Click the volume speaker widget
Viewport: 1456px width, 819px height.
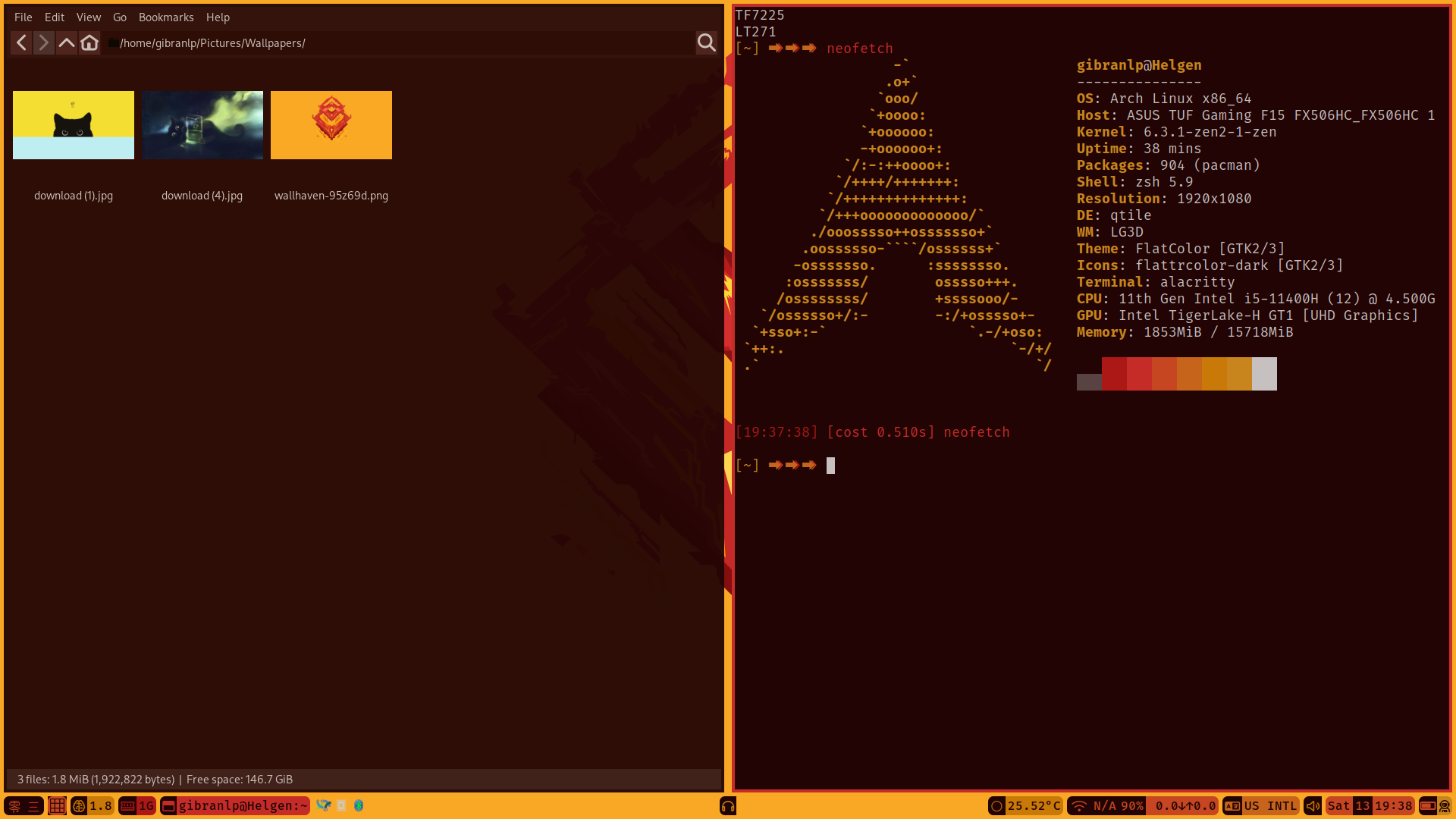[x=1313, y=805]
